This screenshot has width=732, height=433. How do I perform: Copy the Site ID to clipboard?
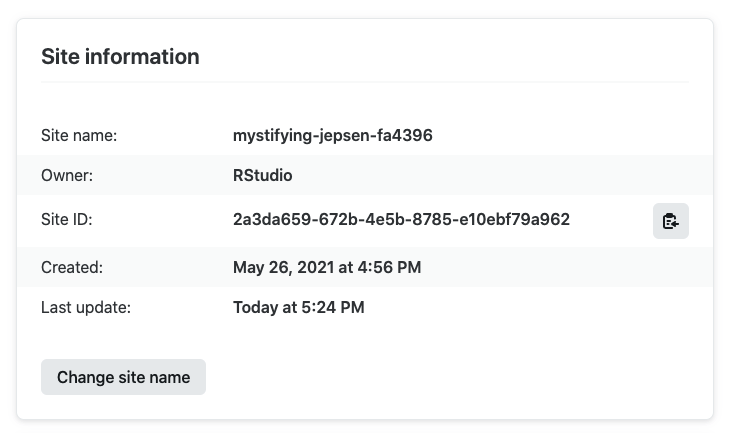click(x=670, y=221)
